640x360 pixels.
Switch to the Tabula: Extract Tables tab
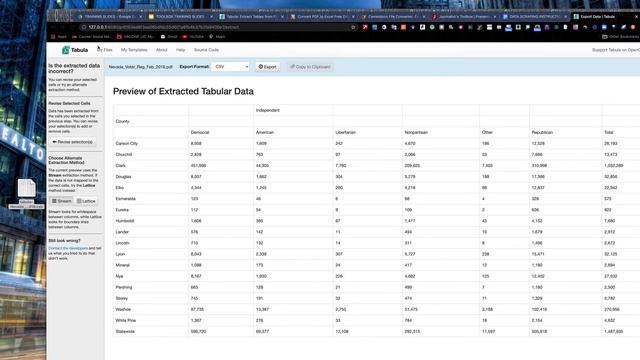(251, 17)
